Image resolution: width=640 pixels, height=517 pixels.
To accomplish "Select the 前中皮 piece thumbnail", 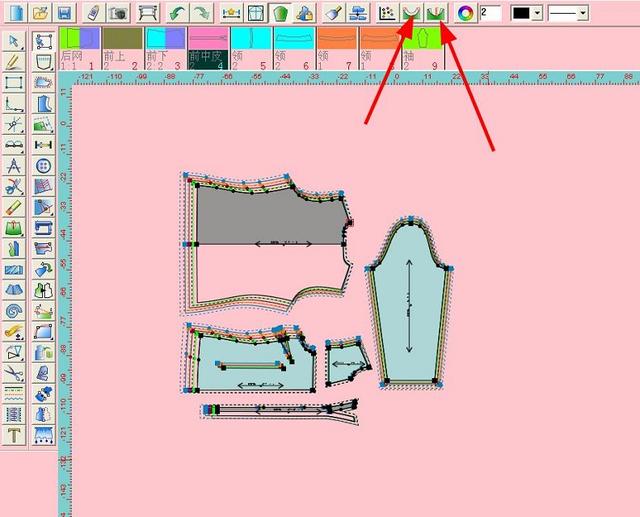I will [x=208, y=49].
